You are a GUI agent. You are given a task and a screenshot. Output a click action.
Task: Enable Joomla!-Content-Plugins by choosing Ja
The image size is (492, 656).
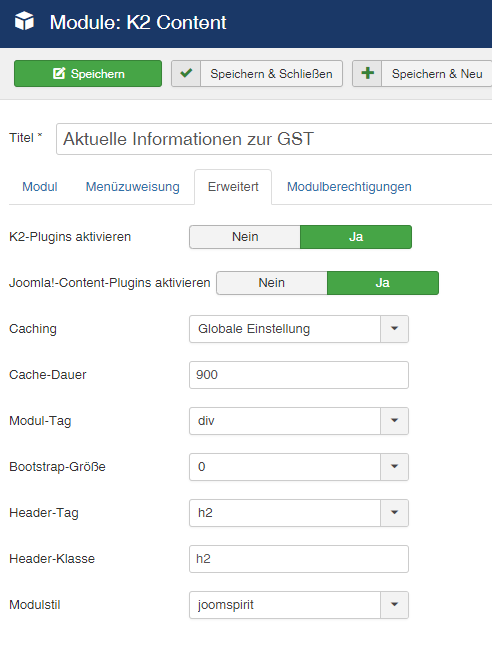click(x=383, y=283)
